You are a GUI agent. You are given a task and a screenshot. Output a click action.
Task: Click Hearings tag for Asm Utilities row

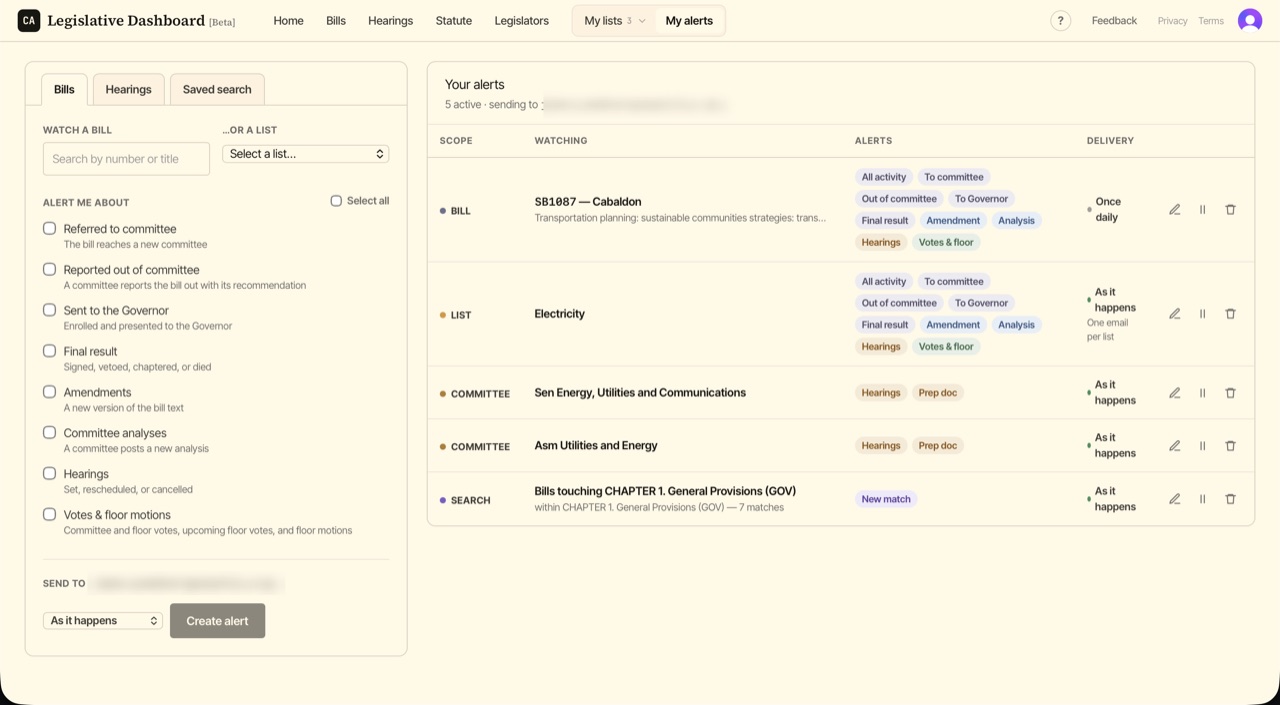coord(881,446)
